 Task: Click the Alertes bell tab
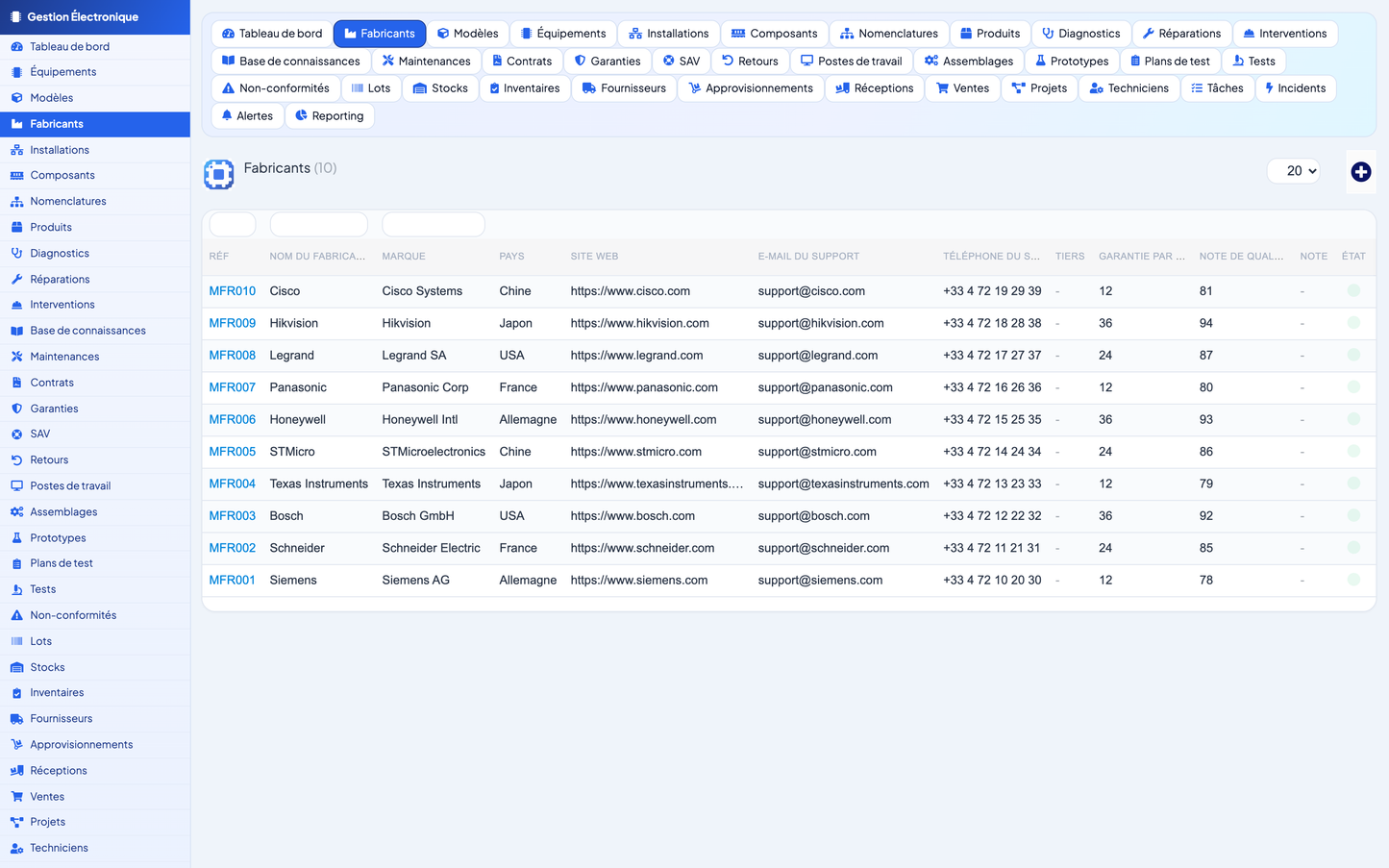pyautogui.click(x=247, y=115)
